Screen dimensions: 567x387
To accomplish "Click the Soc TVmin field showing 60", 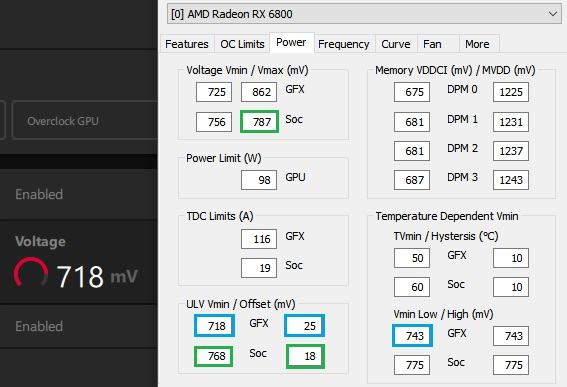I will tap(412, 287).
